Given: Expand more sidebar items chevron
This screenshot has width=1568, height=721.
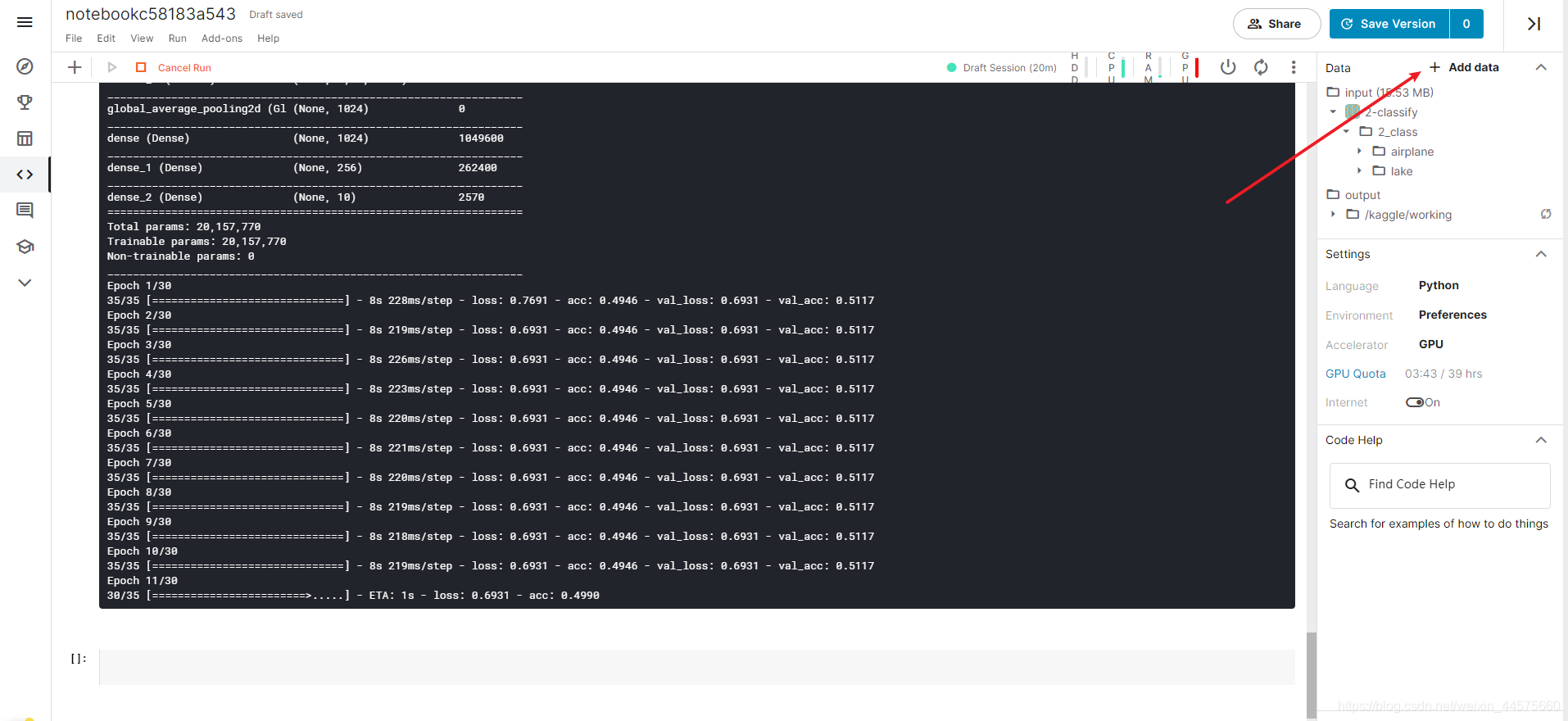Looking at the screenshot, I should pyautogui.click(x=25, y=283).
